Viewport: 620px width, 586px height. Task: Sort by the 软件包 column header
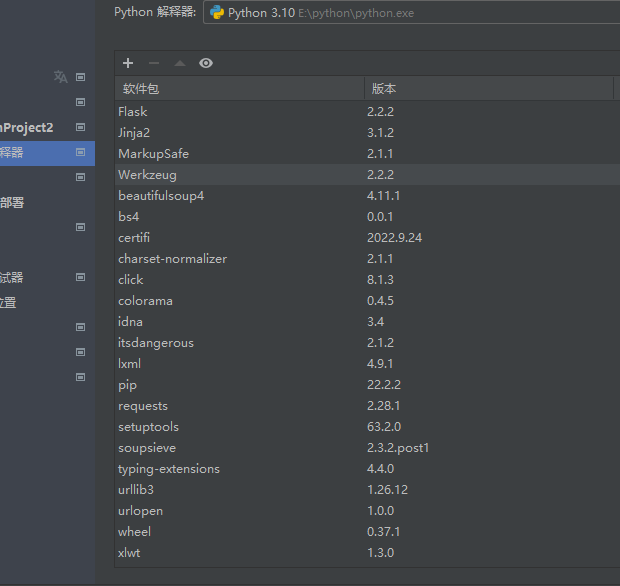coord(240,89)
